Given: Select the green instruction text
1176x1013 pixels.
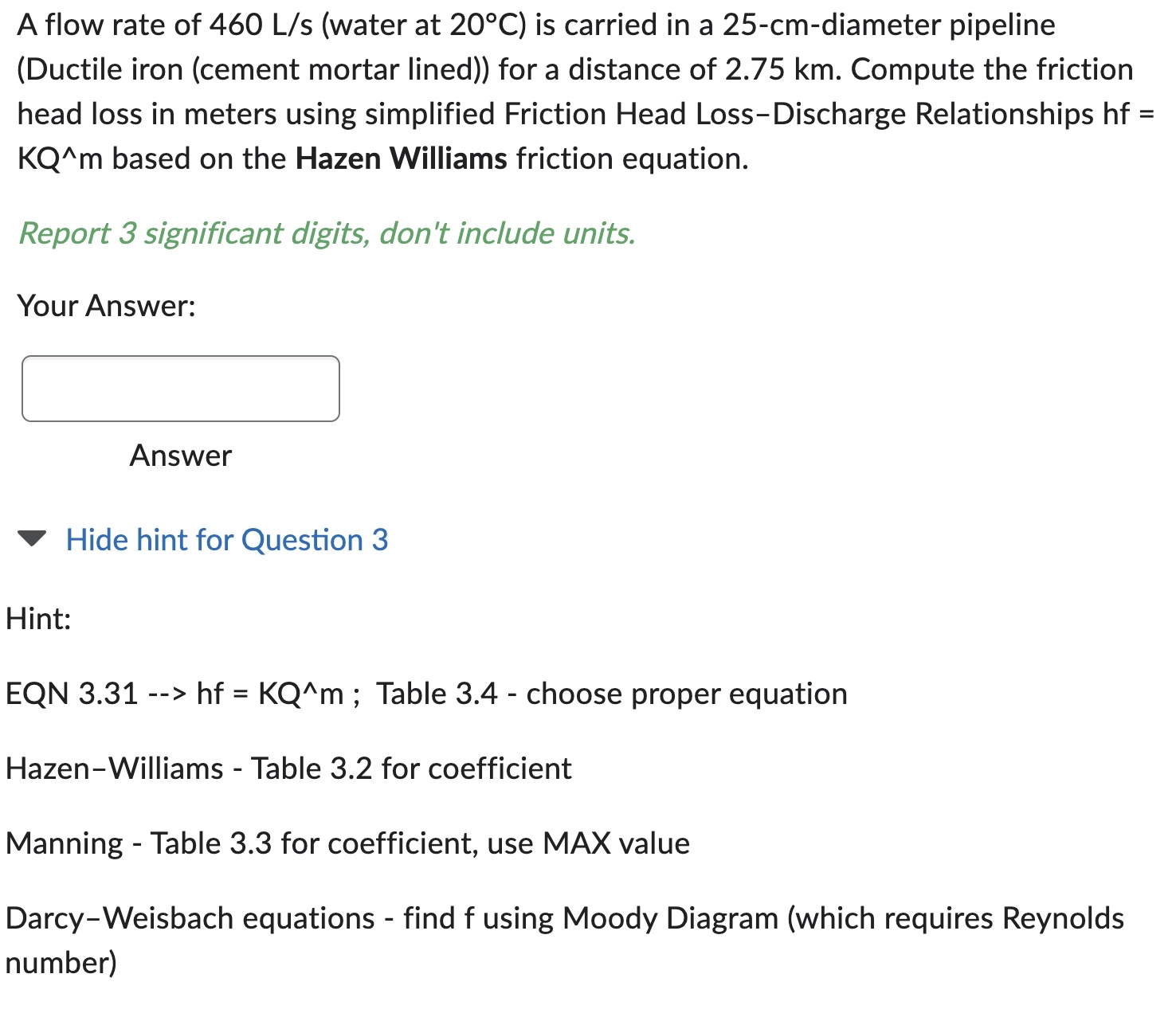Looking at the screenshot, I should (327, 233).
